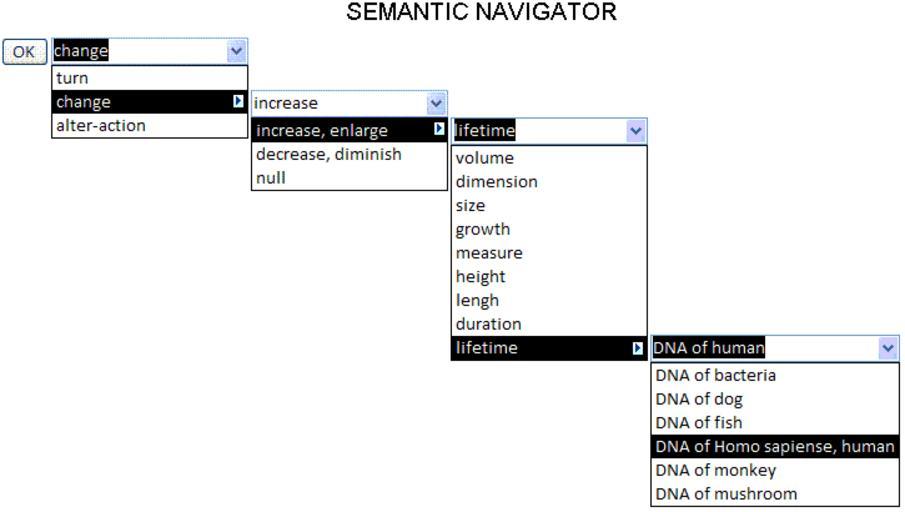Select 'DNA of bacteria' option

pos(775,375)
